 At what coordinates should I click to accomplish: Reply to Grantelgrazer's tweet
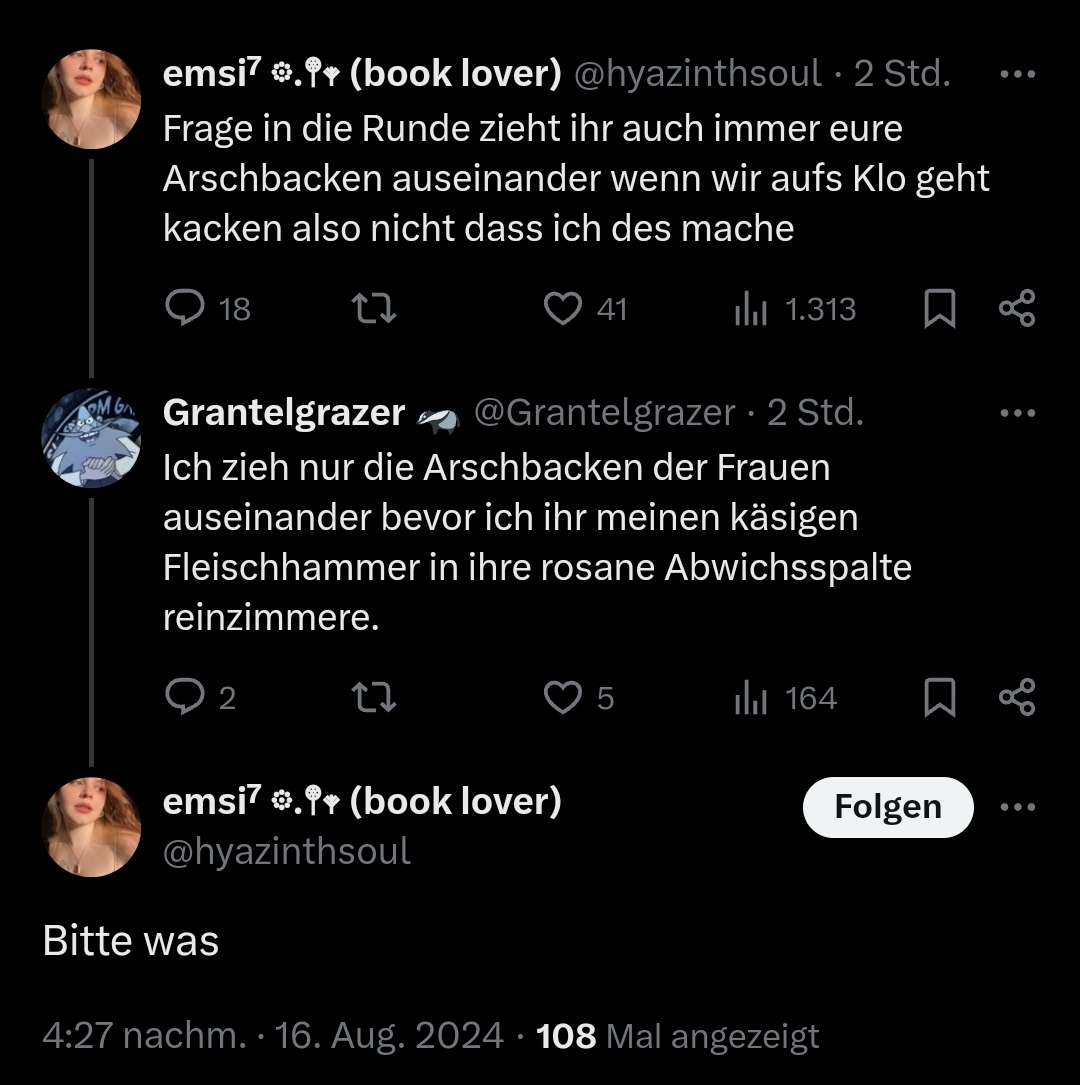(x=184, y=698)
